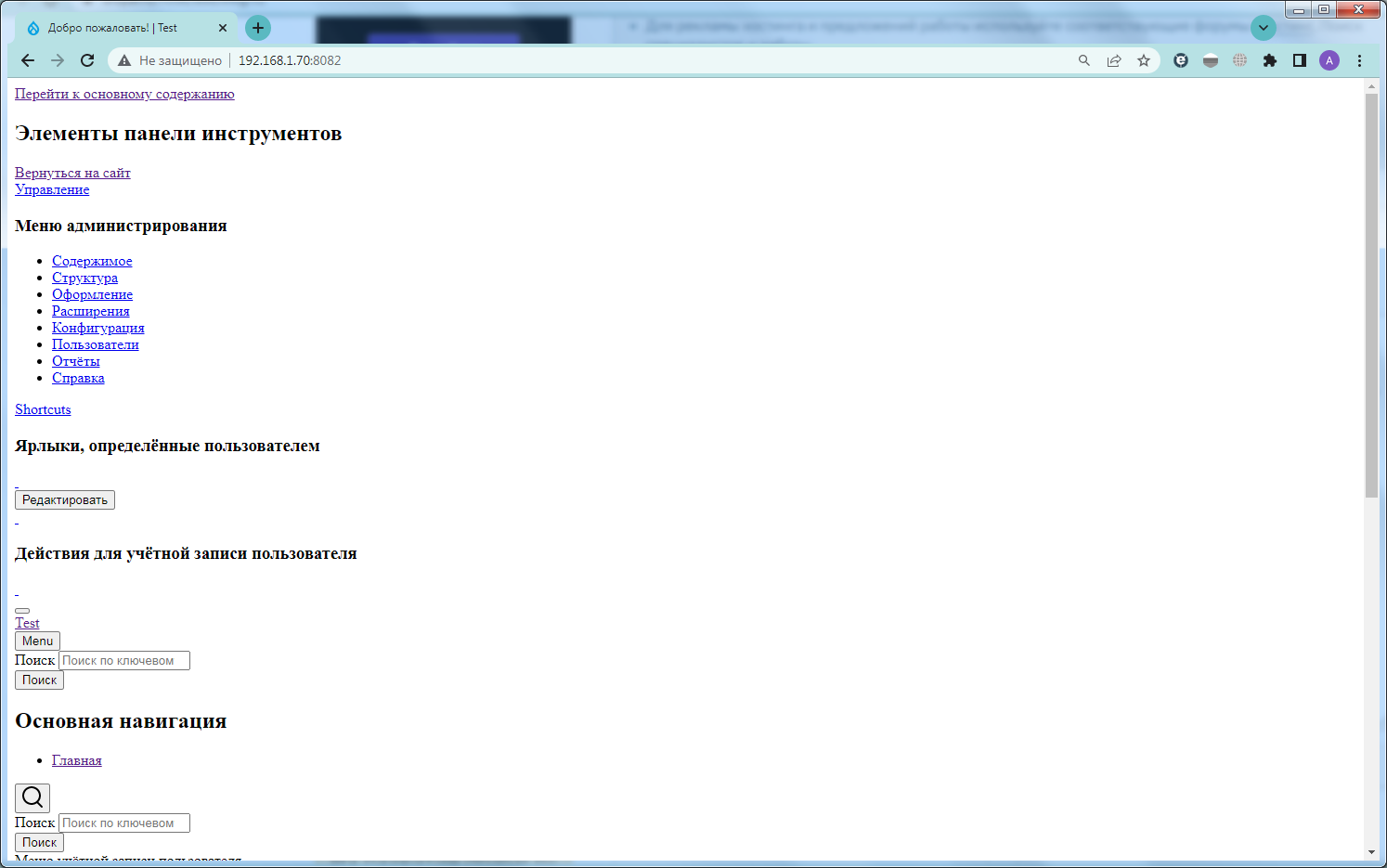Click the browser back arrow icon

coord(28,60)
